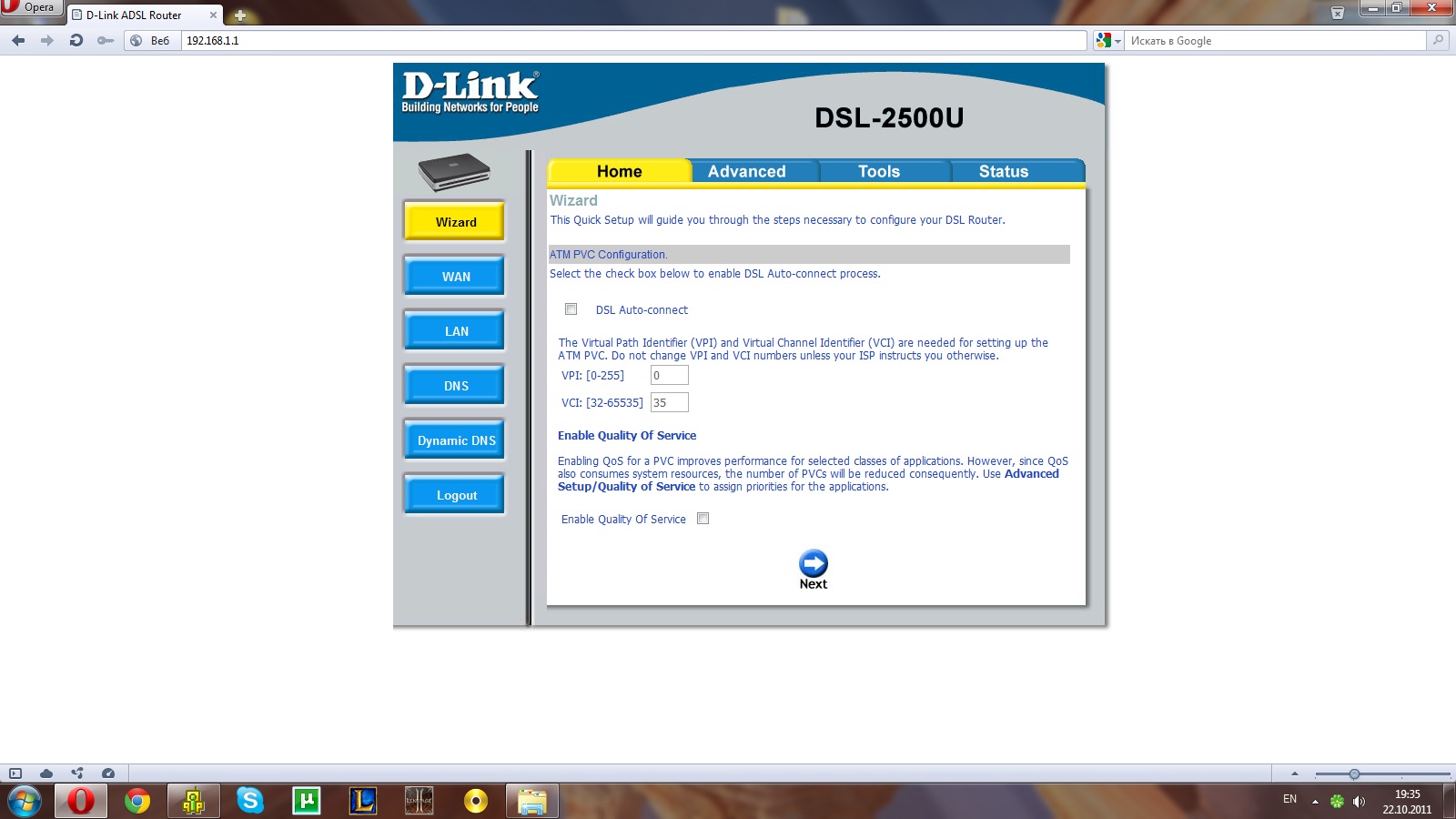Open Opera Link cloud icon
The image size is (1456, 819).
point(46,773)
